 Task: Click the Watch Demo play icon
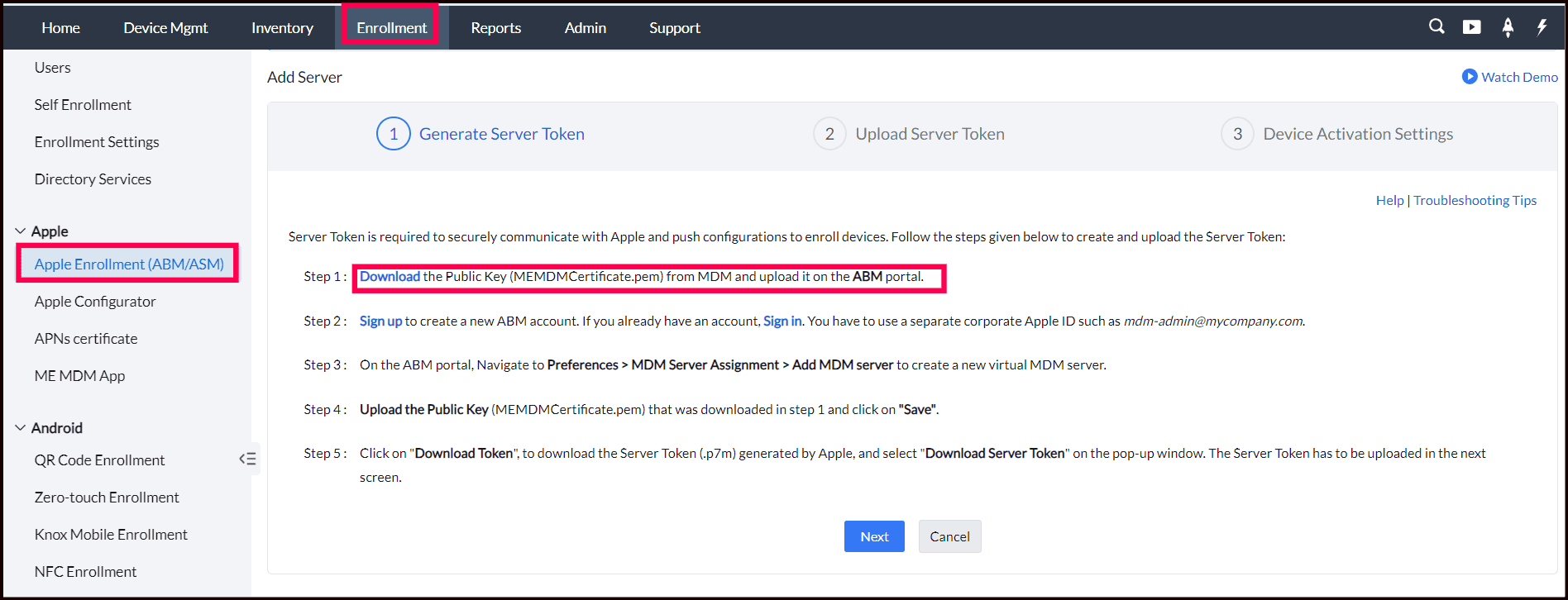coord(1470,77)
